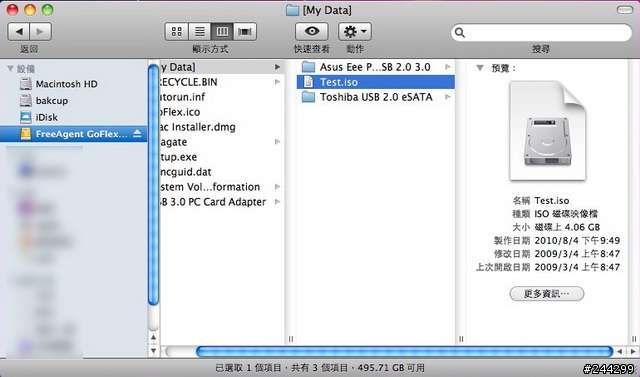Click the Macintosh HD drive icon
Screen dimensions: 640x377
click(26, 84)
